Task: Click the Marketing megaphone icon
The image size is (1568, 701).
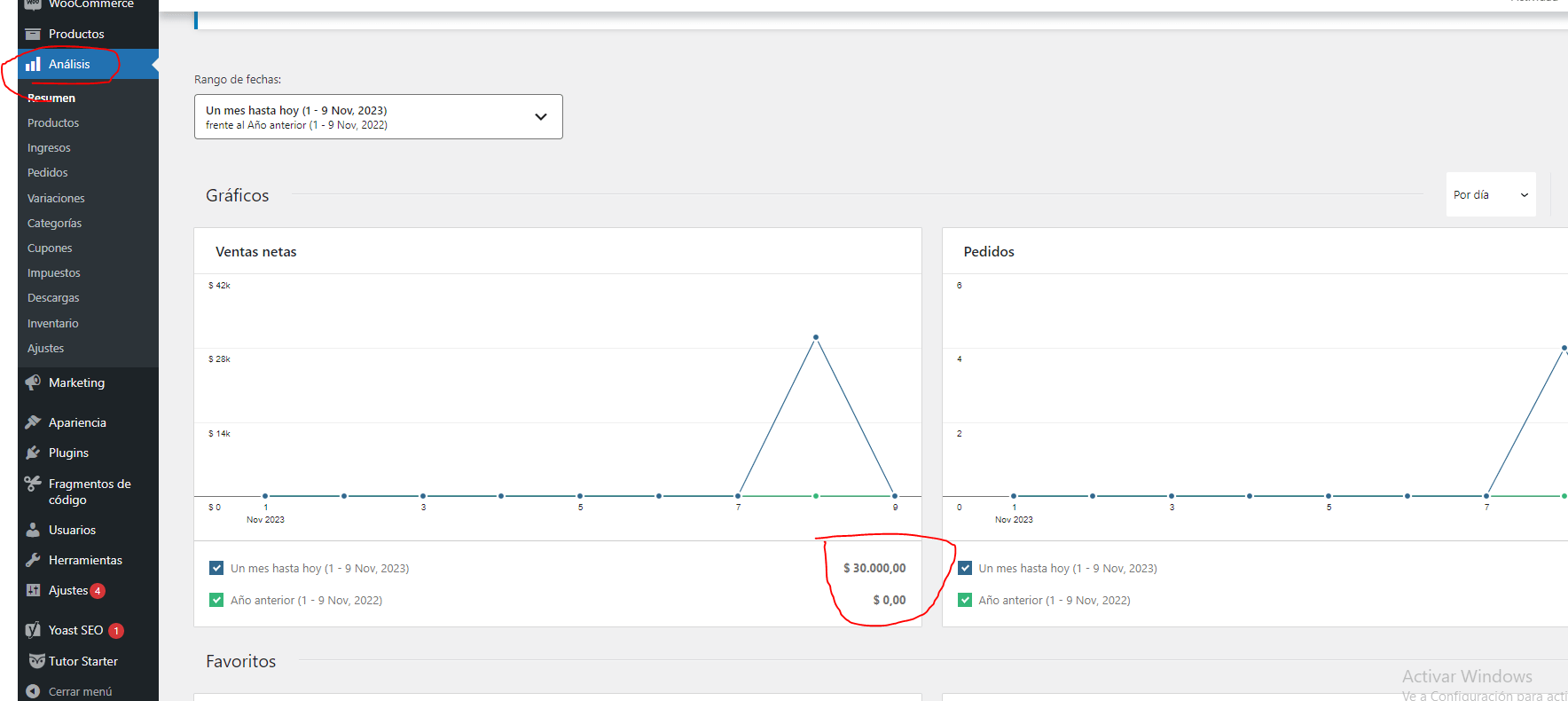Action: pyautogui.click(x=33, y=382)
